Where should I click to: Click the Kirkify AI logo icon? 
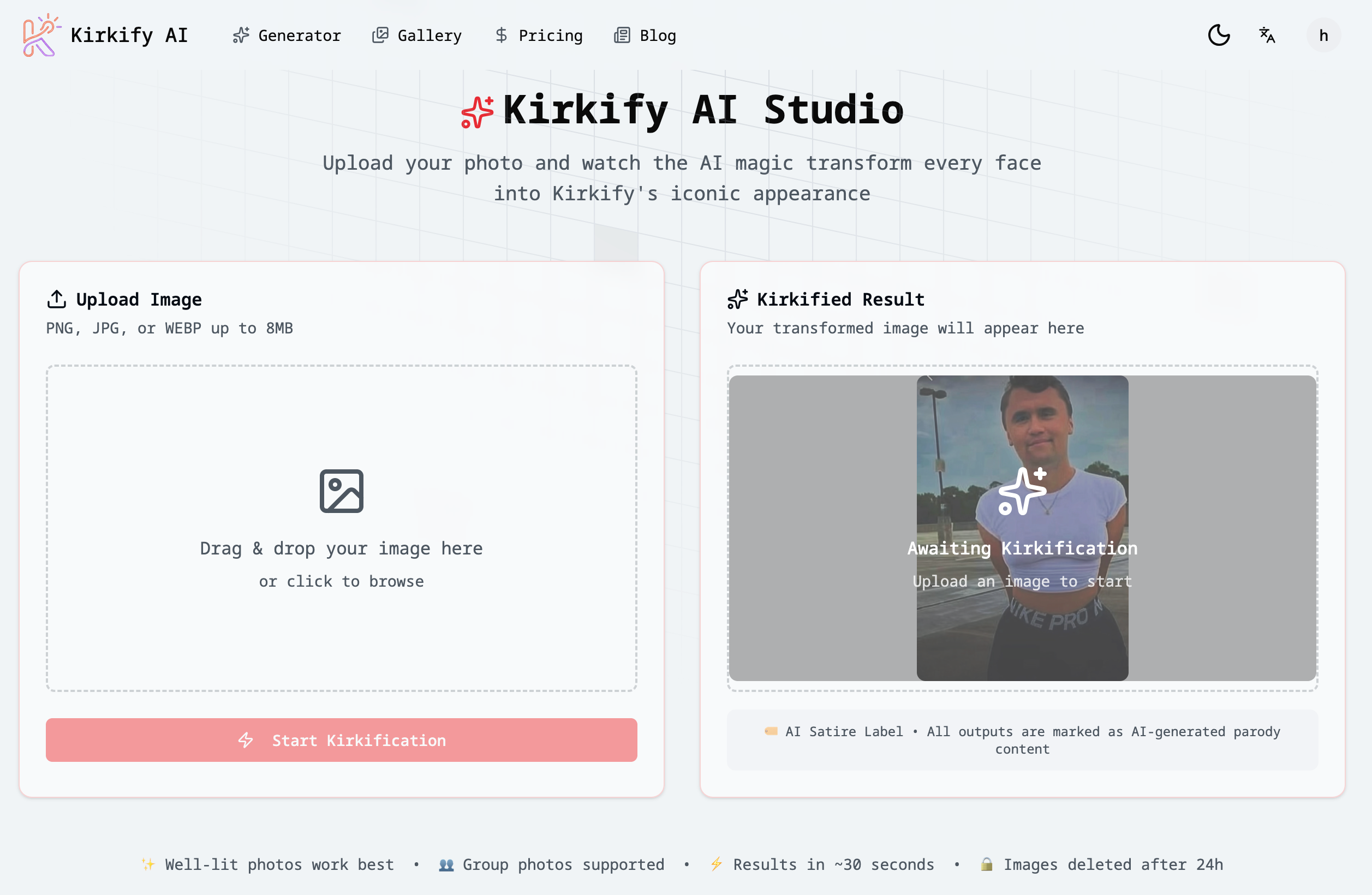coord(41,35)
